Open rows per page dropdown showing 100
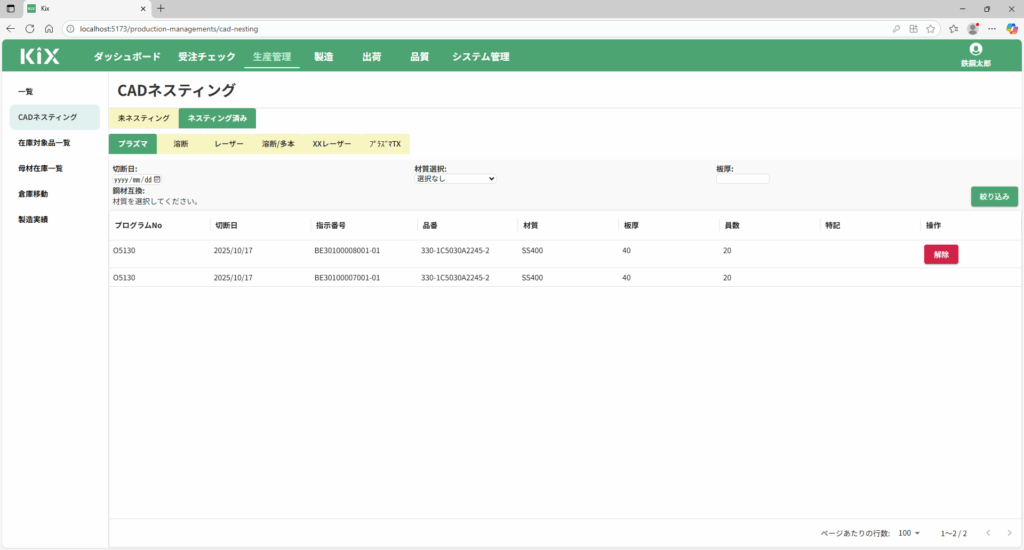1024x550 pixels. coord(909,533)
